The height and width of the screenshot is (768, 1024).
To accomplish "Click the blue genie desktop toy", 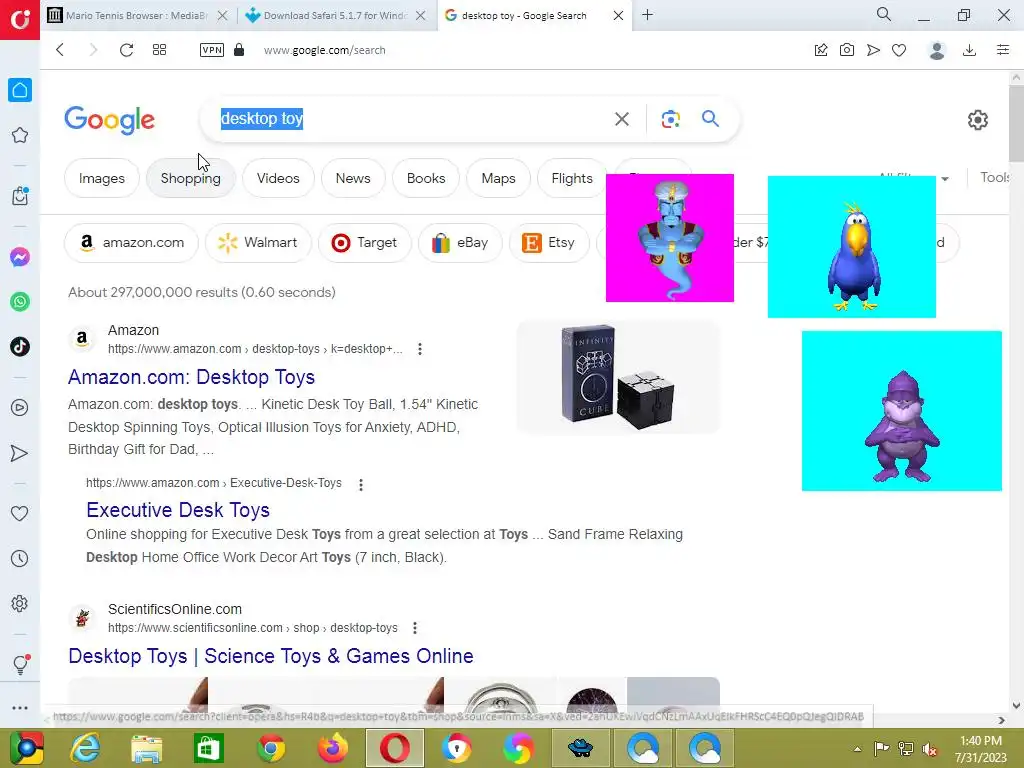I will coord(670,238).
